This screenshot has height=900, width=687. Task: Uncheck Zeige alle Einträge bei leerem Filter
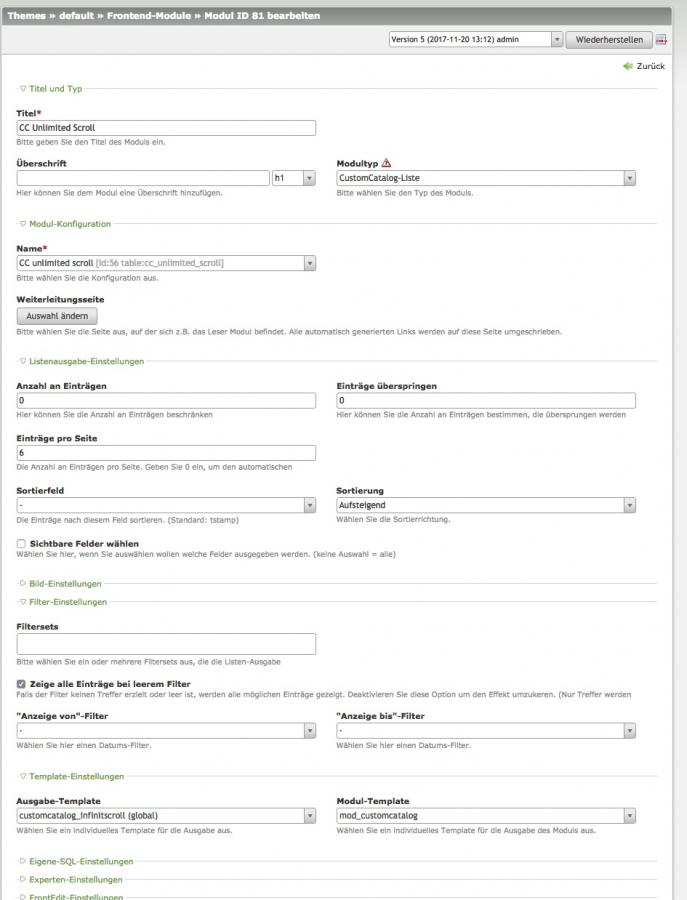click(x=22, y=684)
